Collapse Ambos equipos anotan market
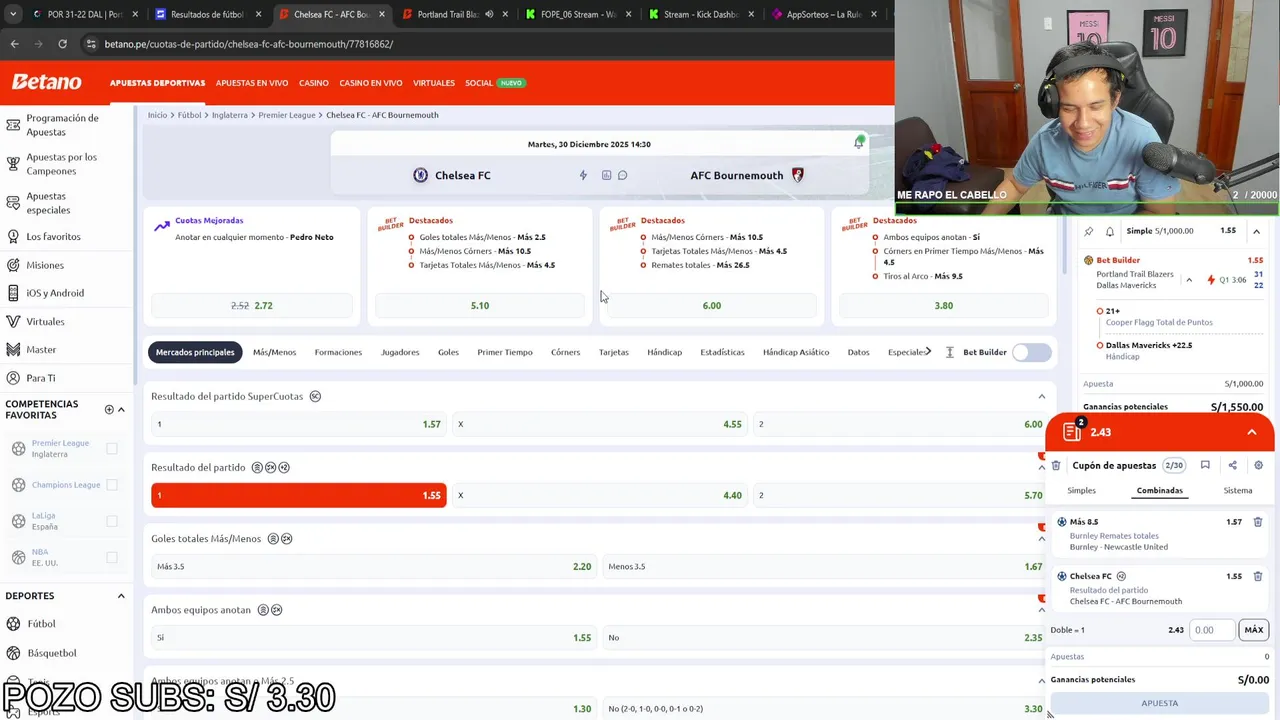1280x720 pixels. pyautogui.click(x=1041, y=610)
